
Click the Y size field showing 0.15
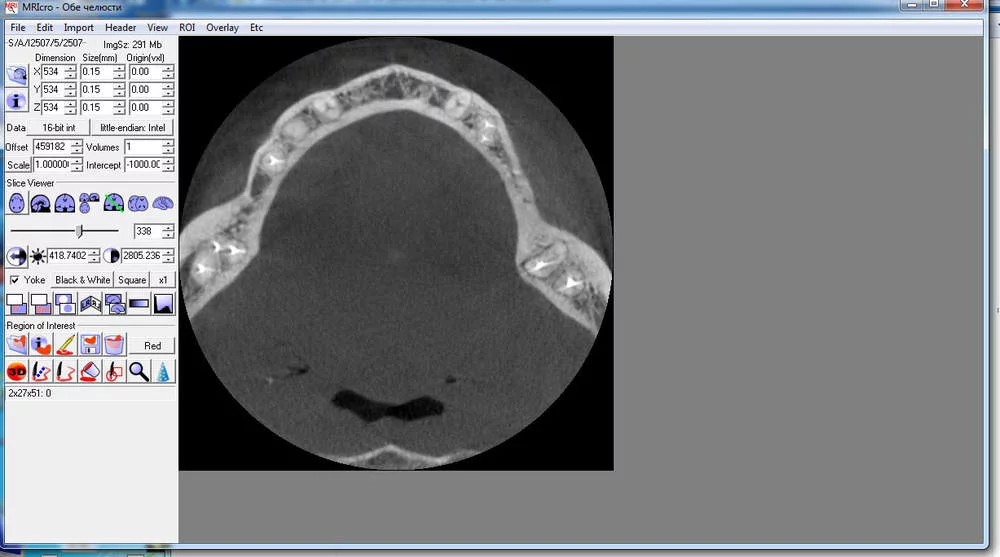click(x=96, y=89)
